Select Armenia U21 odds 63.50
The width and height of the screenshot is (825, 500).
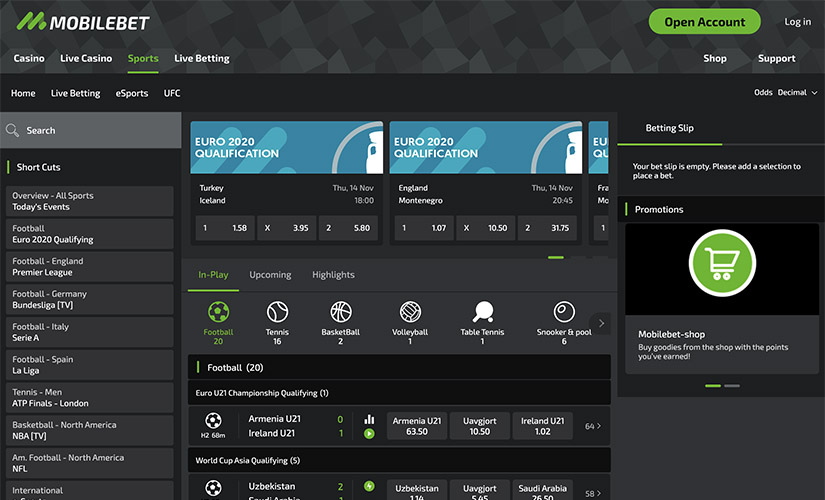417,426
